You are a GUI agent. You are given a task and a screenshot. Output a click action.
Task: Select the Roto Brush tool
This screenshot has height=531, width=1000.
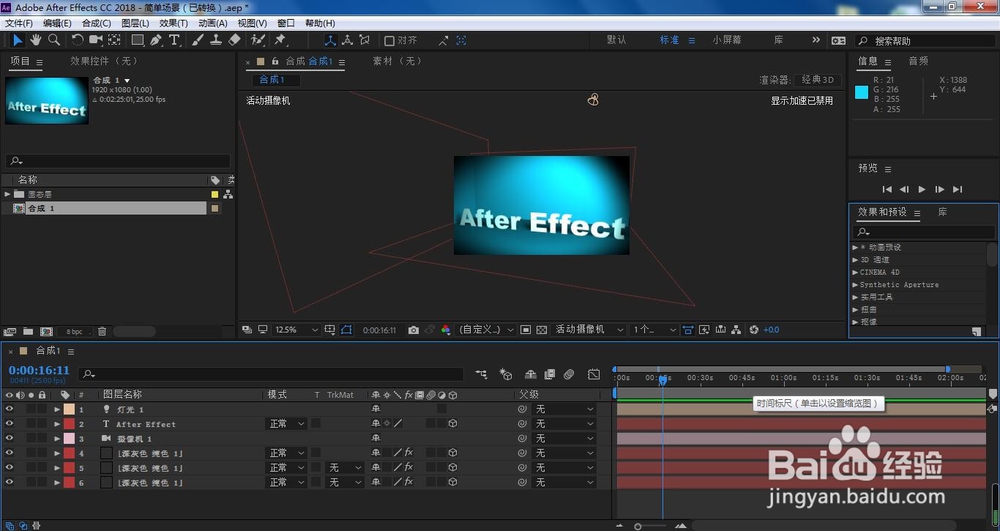tap(258, 40)
